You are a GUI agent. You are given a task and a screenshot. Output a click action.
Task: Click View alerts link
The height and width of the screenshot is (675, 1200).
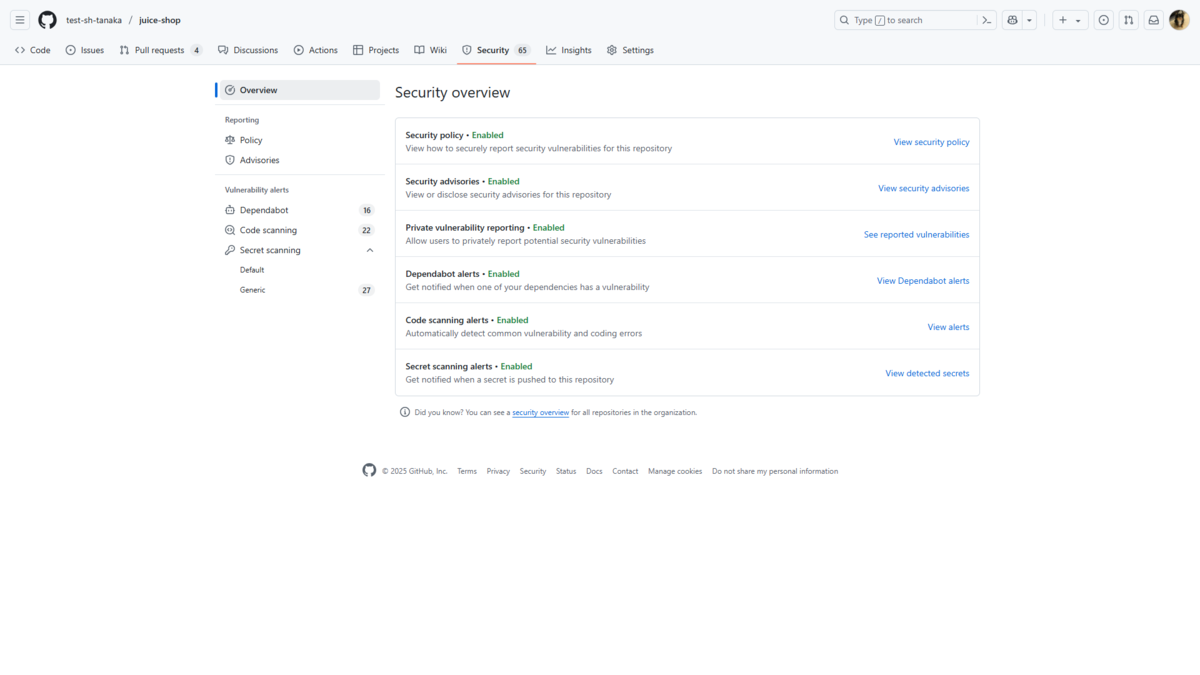click(948, 327)
